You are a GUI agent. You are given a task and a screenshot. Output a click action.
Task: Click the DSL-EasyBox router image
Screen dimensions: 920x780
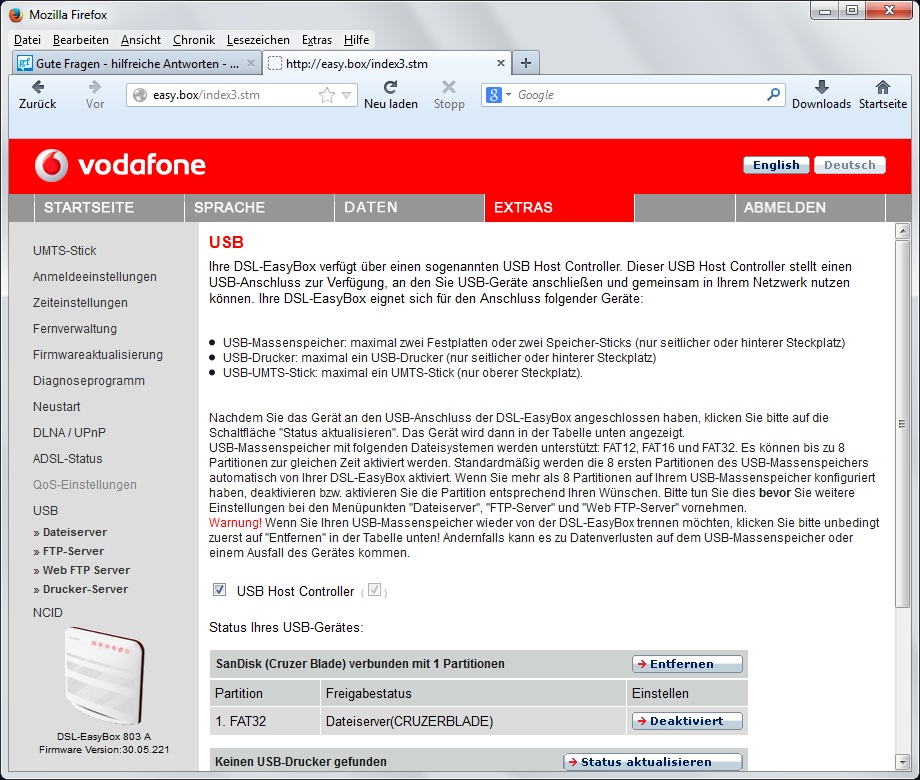pos(104,675)
